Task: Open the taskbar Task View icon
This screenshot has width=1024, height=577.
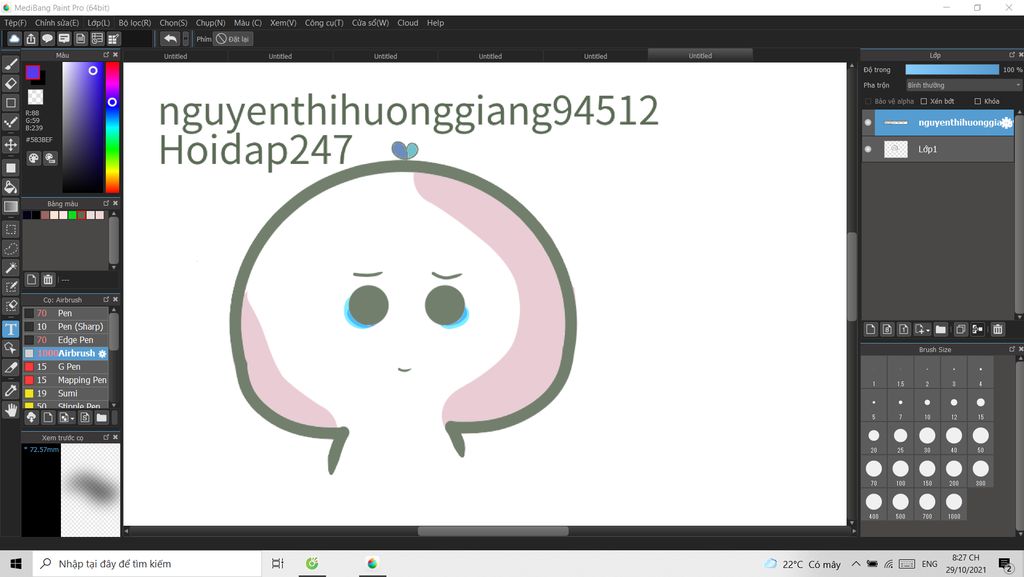Action: 278,564
